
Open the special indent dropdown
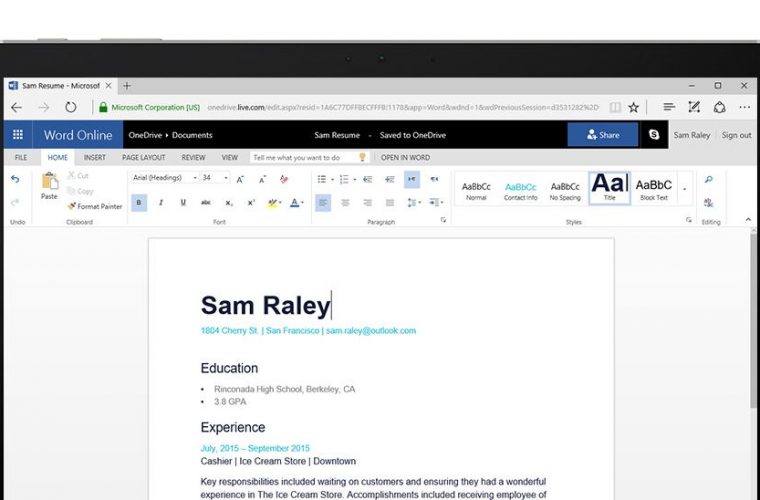(x=436, y=203)
